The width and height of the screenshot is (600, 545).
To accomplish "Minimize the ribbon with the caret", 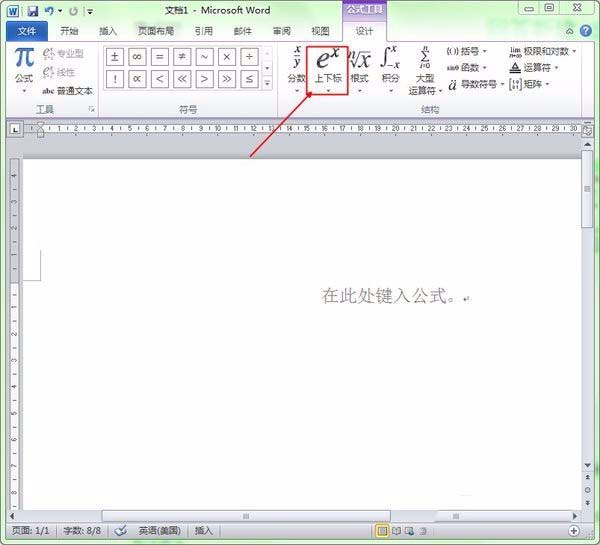I will click(x=570, y=31).
